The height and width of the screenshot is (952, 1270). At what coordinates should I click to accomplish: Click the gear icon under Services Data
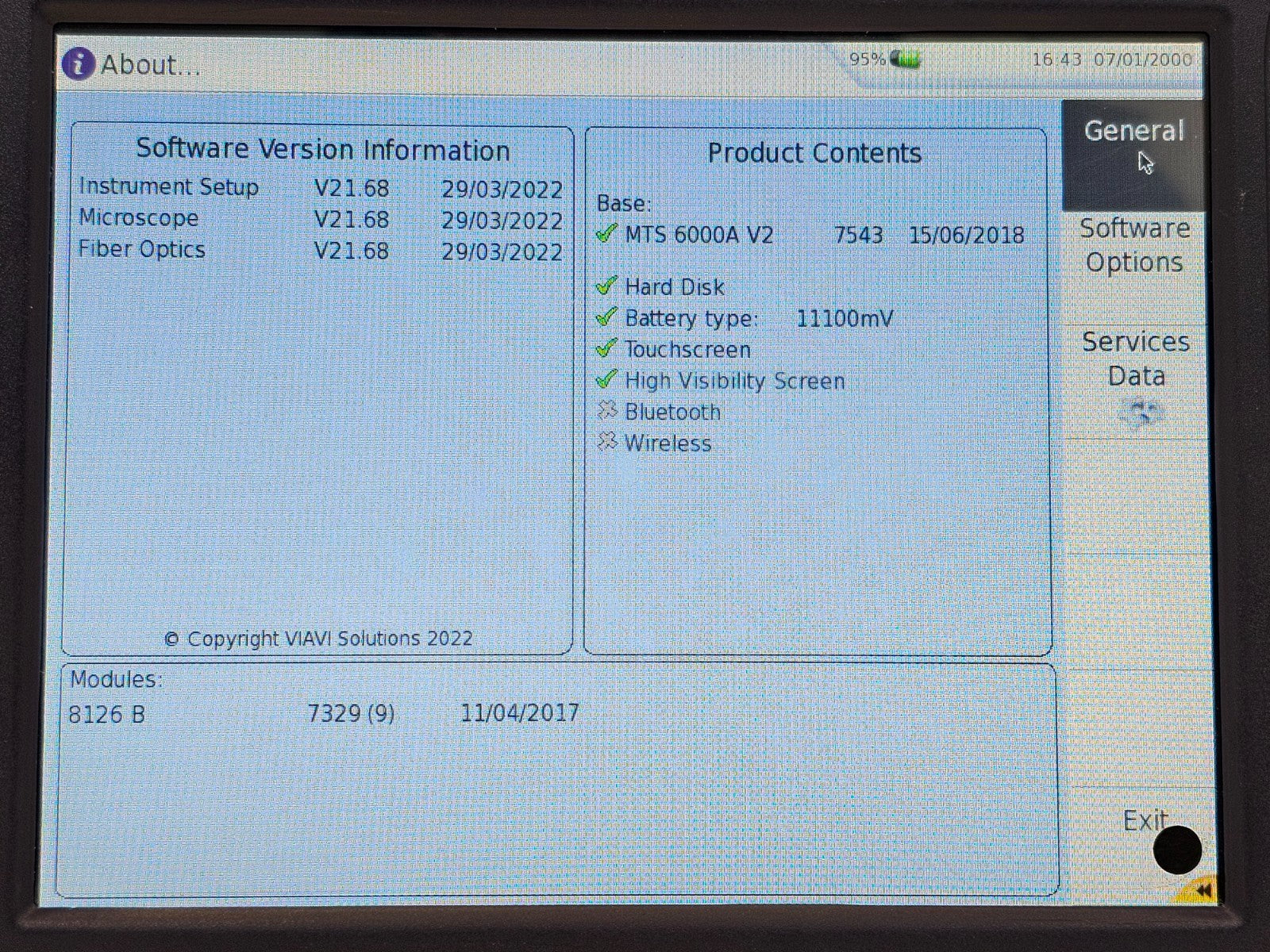coord(1140,413)
